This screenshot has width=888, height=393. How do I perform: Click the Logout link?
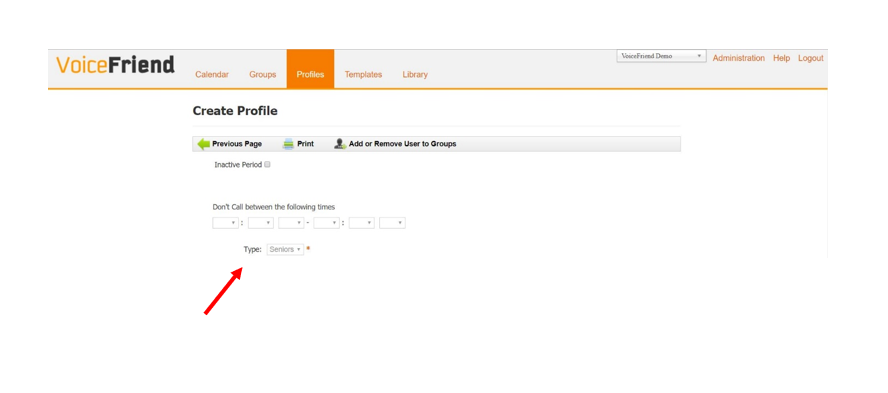811,58
